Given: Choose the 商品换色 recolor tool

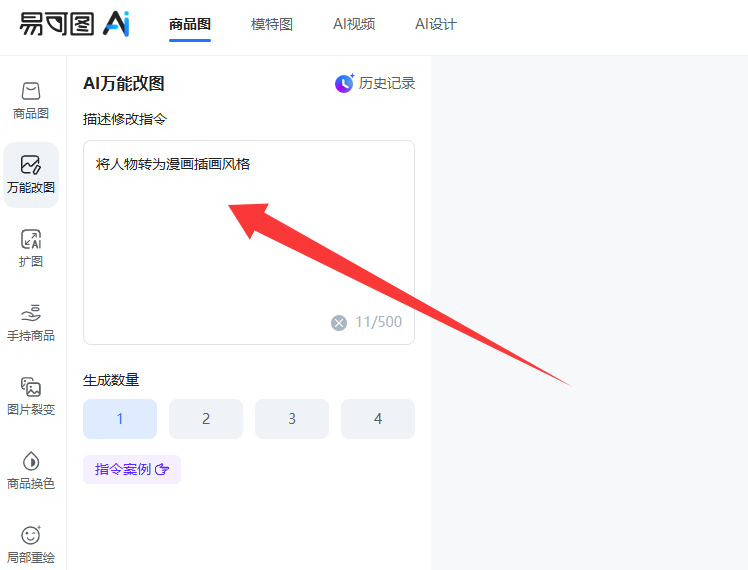Looking at the screenshot, I should click(x=30, y=470).
